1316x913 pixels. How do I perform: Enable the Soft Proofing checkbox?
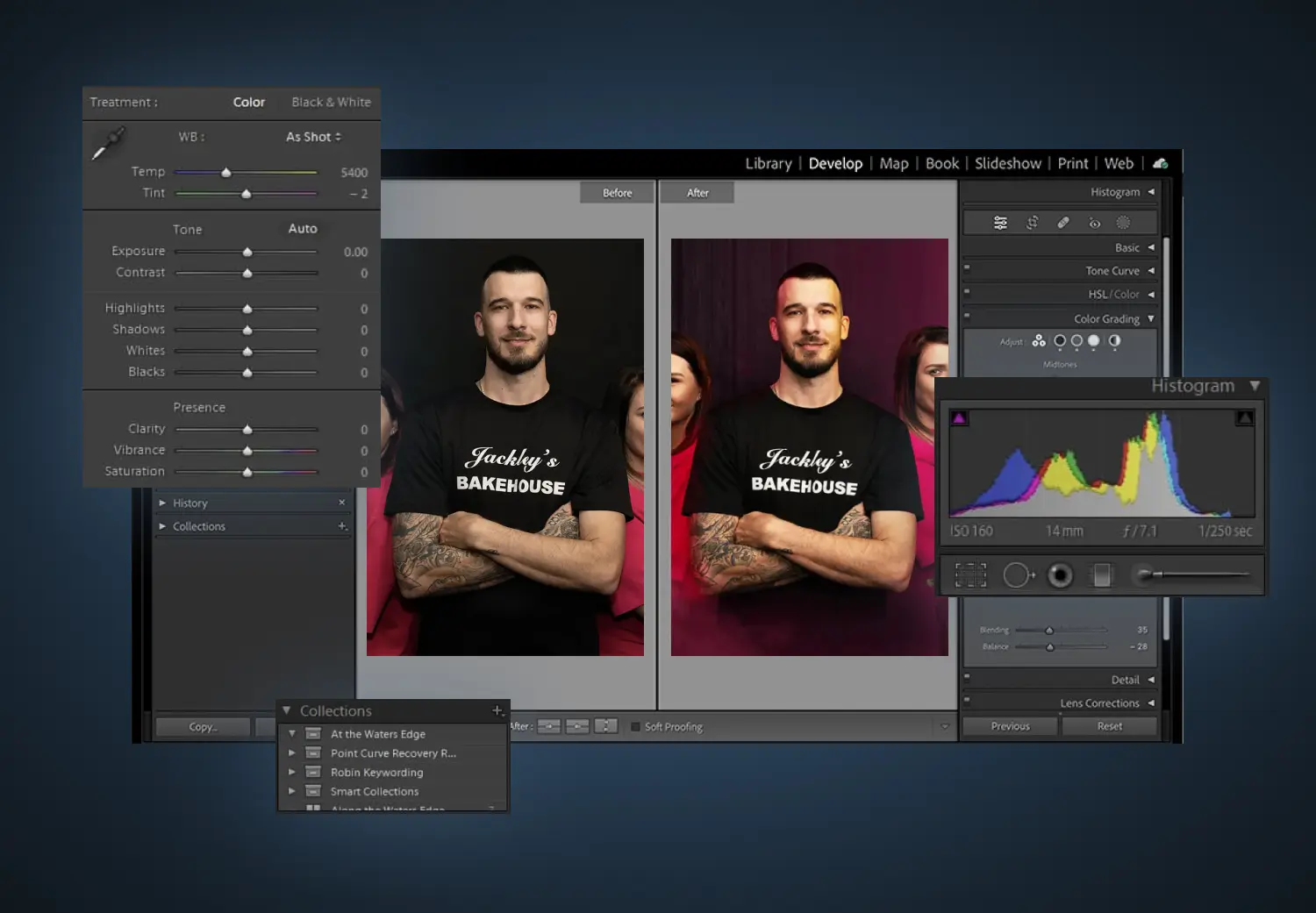(x=635, y=727)
